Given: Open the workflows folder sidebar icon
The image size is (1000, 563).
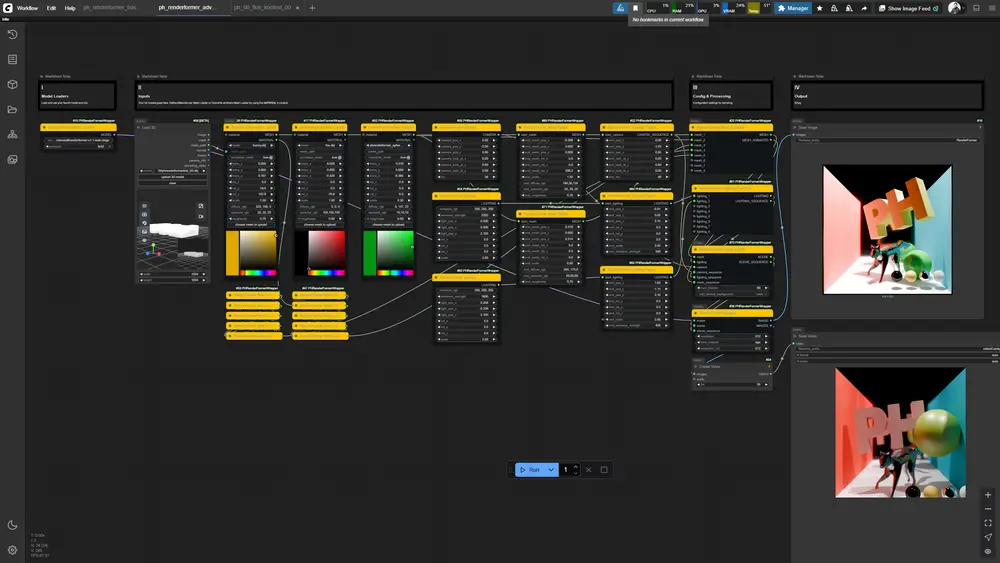Looking at the screenshot, I should pyautogui.click(x=12, y=110).
